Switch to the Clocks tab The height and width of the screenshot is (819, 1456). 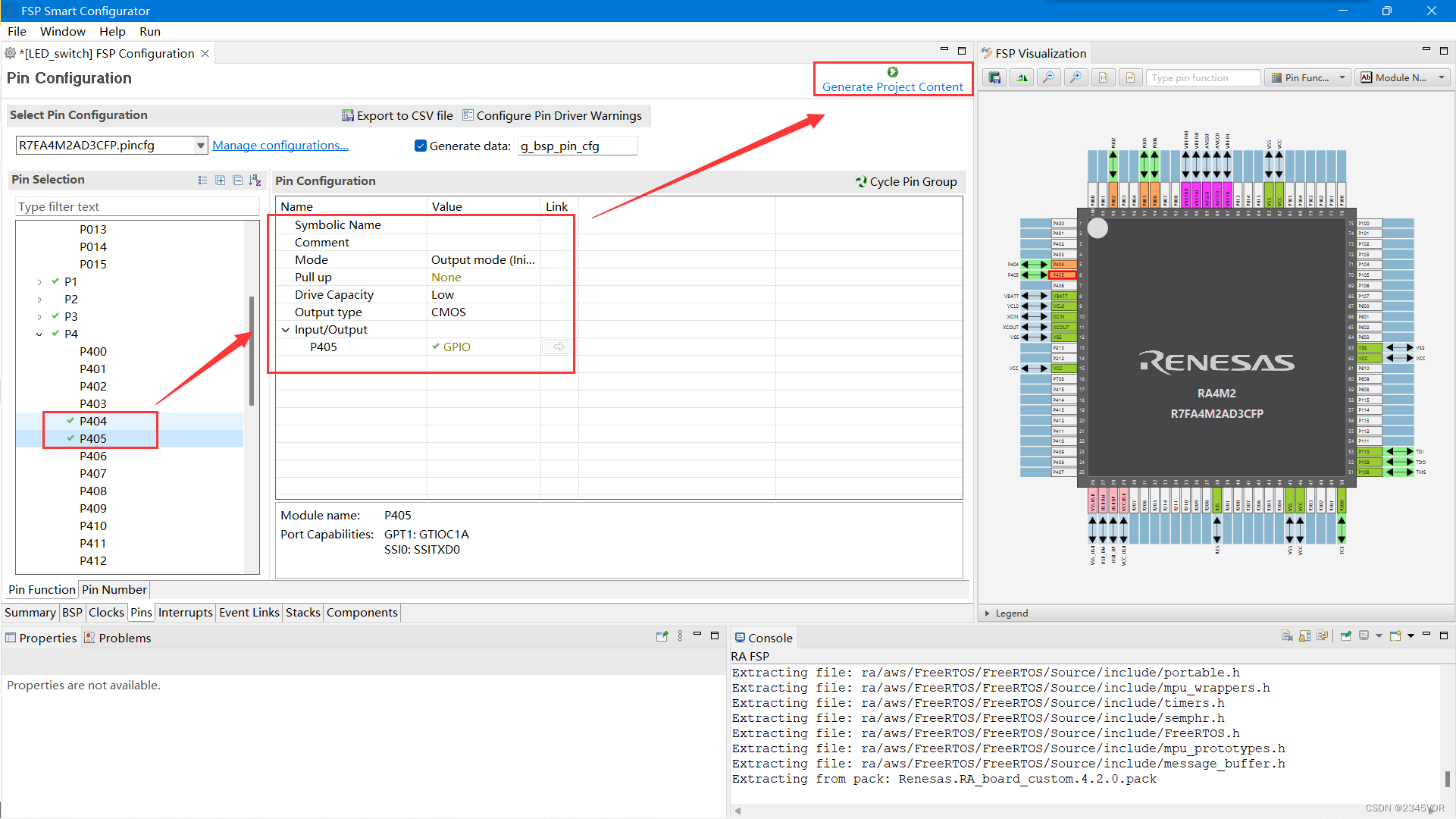pos(106,612)
